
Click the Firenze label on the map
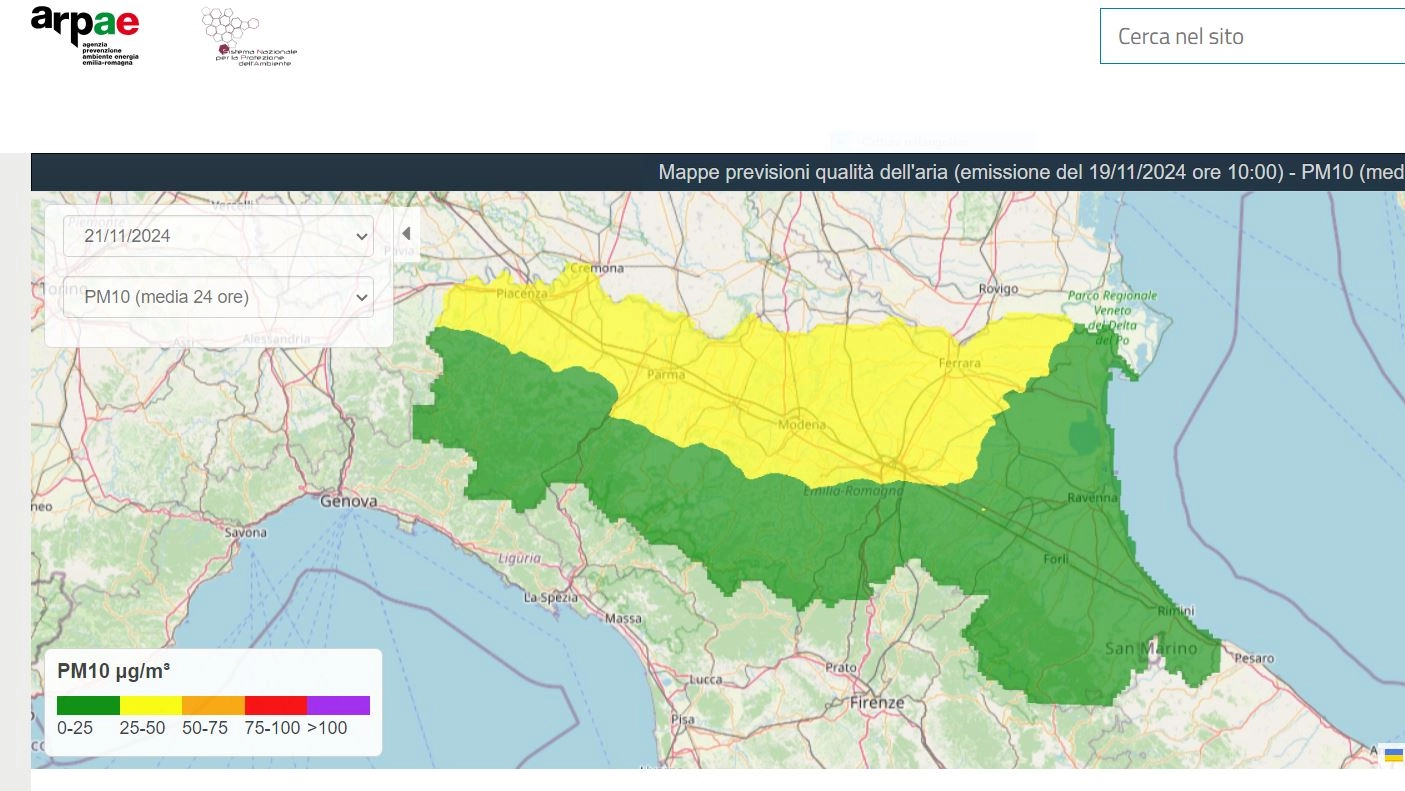coord(877,703)
